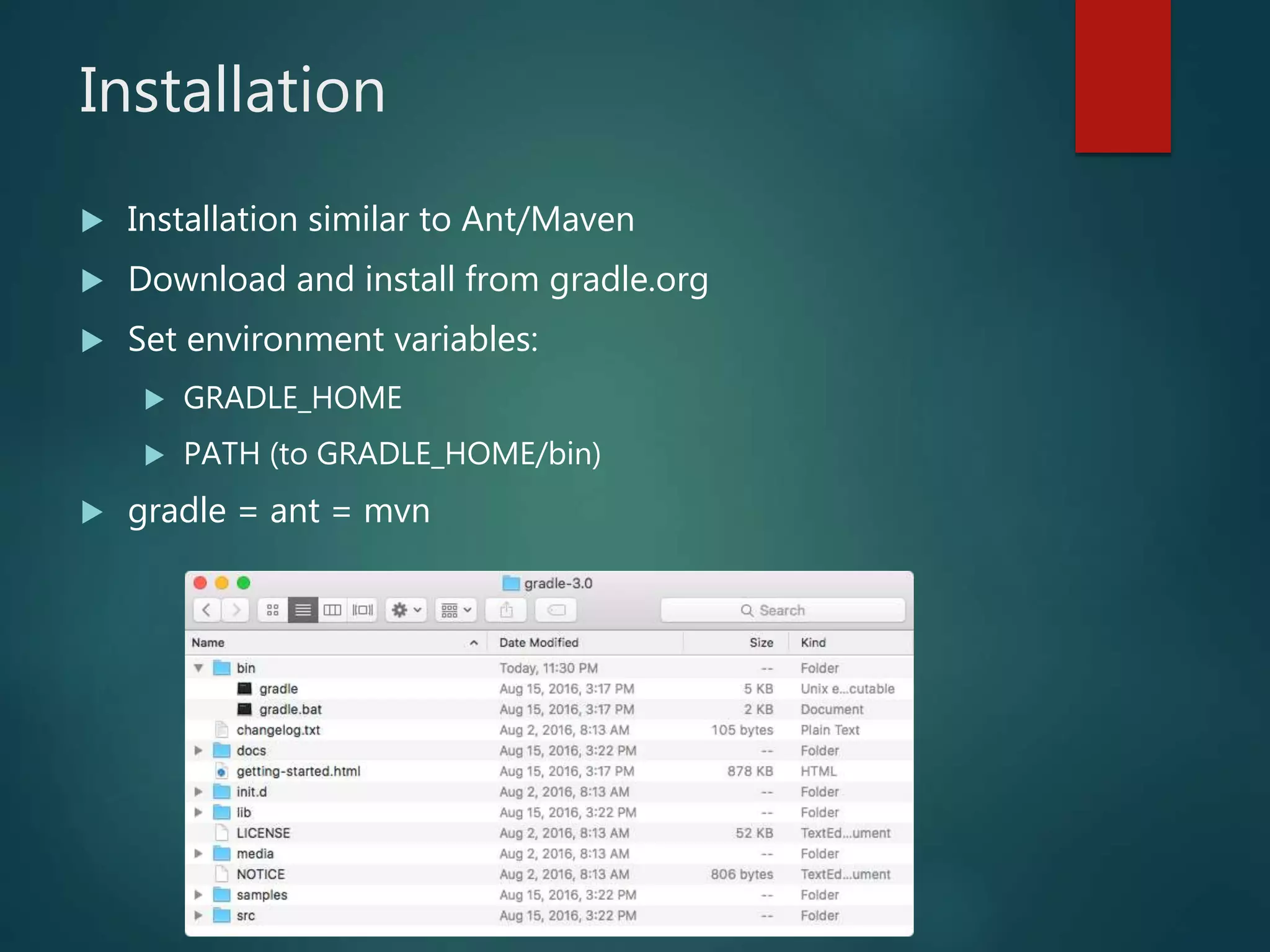1270x952 pixels.
Task: Expand the samples folder
Action: click(198, 895)
